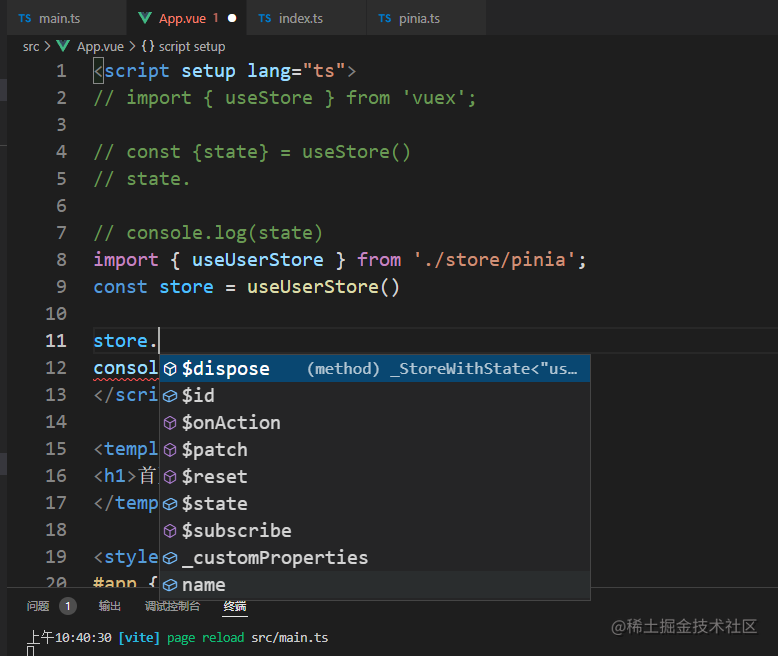Click the field icon beside _customProperties
Screen dimensions: 778x656
coord(170,558)
